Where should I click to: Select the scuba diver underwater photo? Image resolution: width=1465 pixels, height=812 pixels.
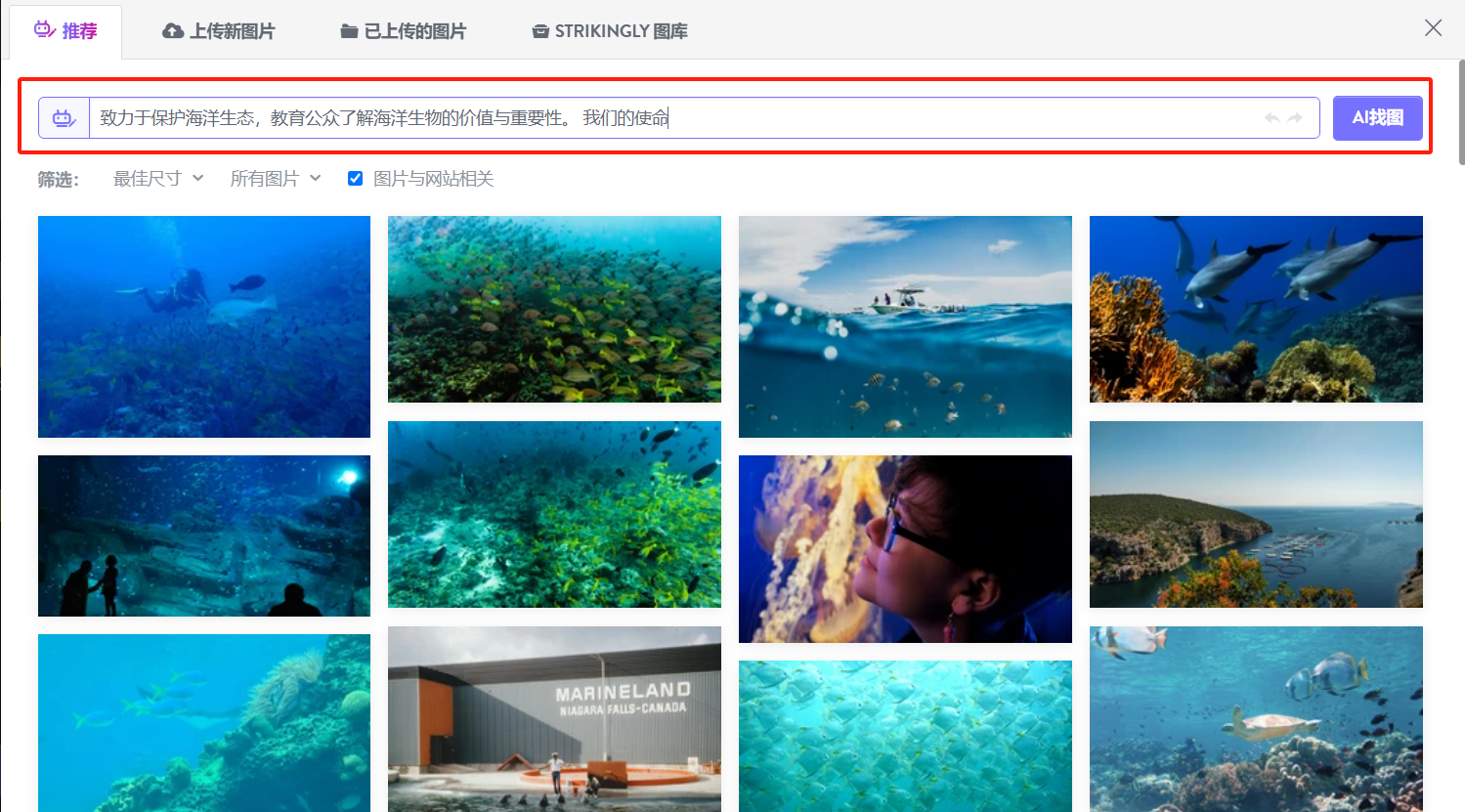click(x=204, y=326)
